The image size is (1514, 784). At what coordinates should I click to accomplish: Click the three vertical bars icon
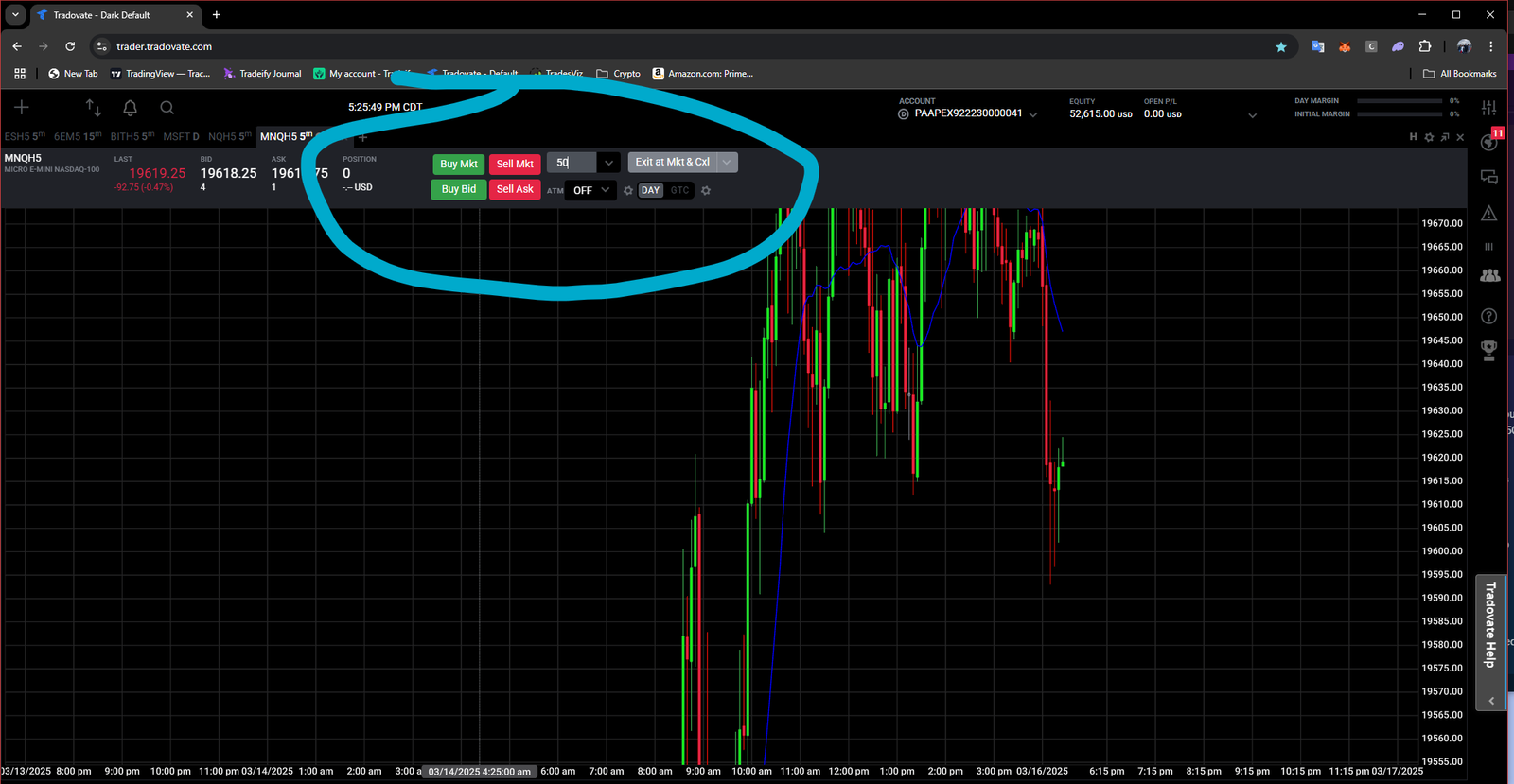pyautogui.click(x=1489, y=247)
